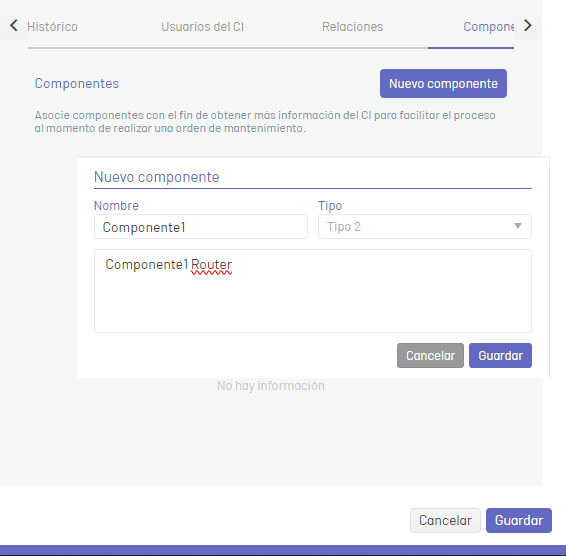Switch to the Histórico tab

pos(52,27)
